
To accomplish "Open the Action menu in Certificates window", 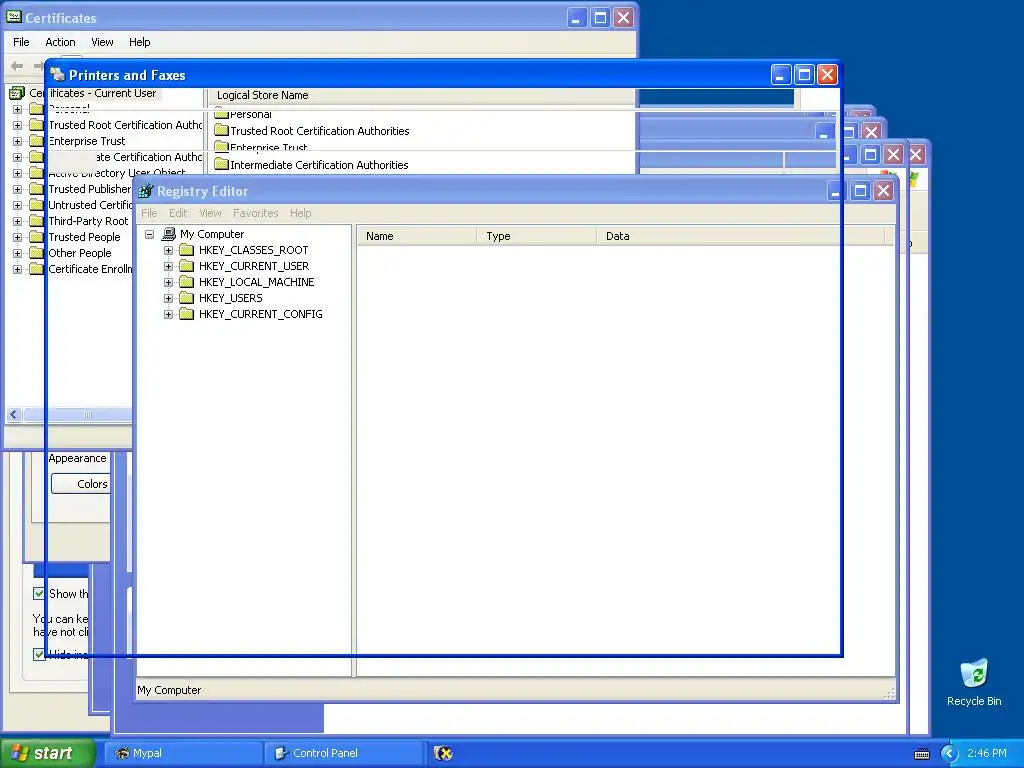I will pyautogui.click(x=60, y=42).
